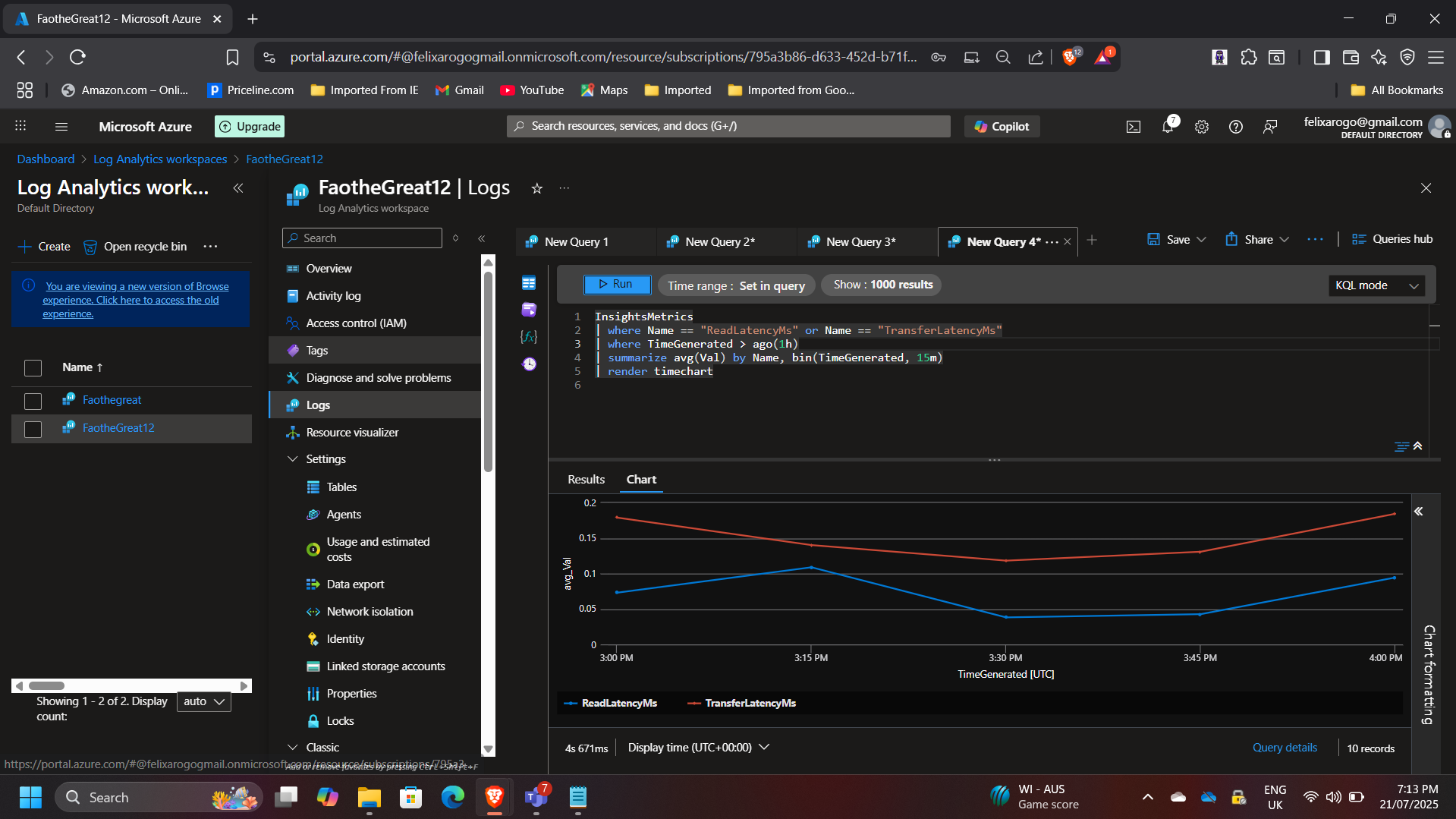The width and height of the screenshot is (1456, 819).
Task: Switch to the New Query 2 tab
Action: click(719, 241)
